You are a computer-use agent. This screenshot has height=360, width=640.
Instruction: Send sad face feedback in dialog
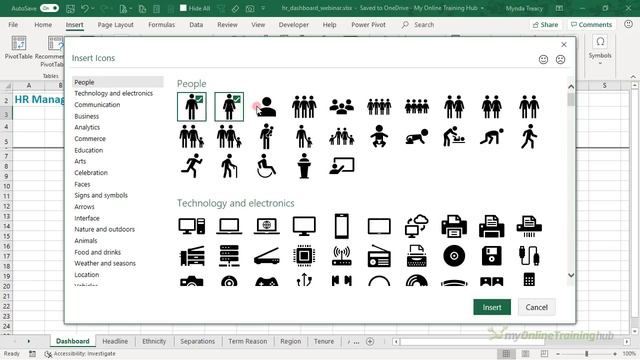pyautogui.click(x=560, y=60)
